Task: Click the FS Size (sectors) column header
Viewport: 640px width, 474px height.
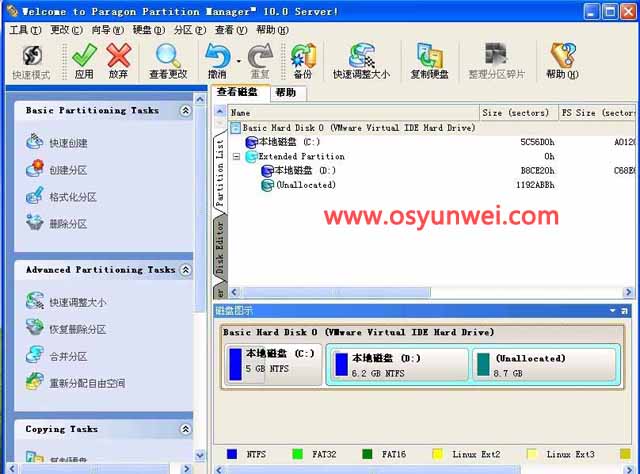Action: 597,113
